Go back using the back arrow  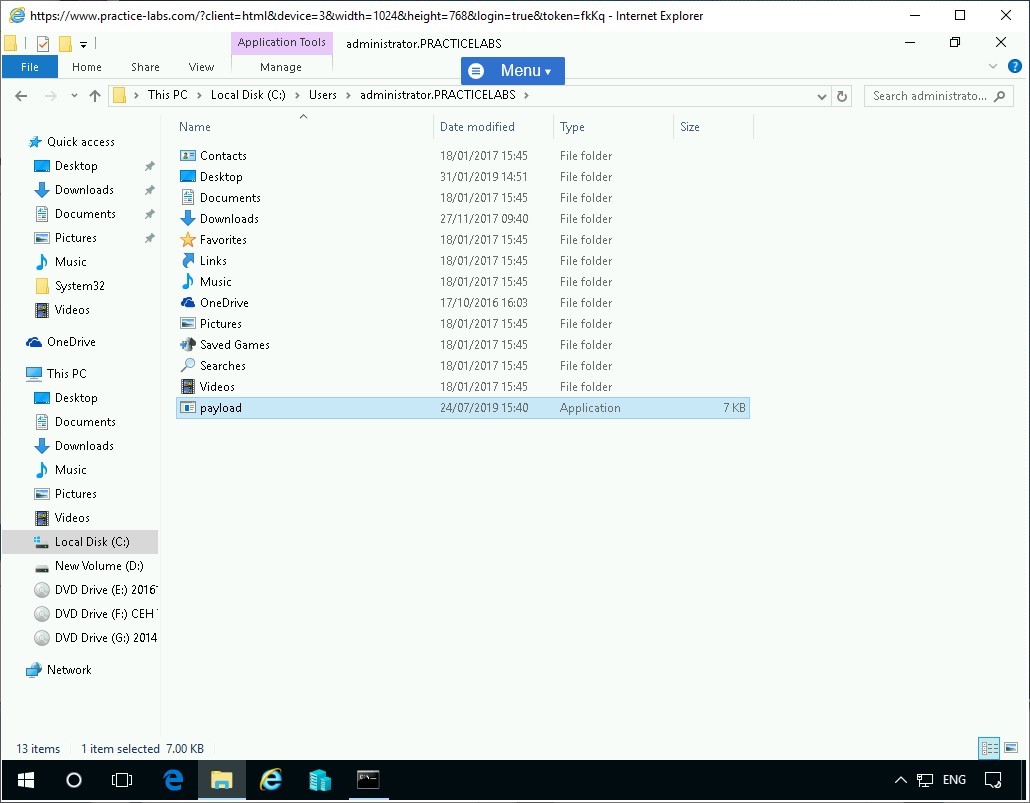pos(21,96)
